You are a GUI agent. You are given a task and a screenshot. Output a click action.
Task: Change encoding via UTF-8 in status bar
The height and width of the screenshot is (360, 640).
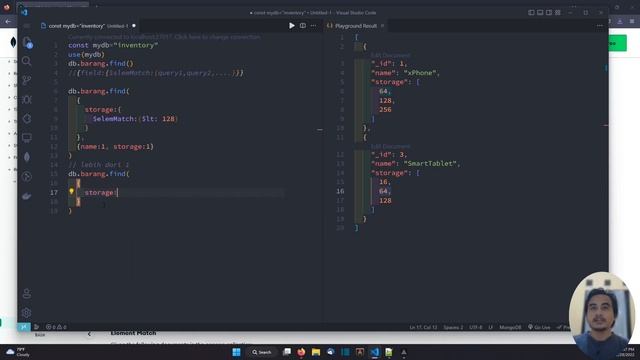coord(476,327)
